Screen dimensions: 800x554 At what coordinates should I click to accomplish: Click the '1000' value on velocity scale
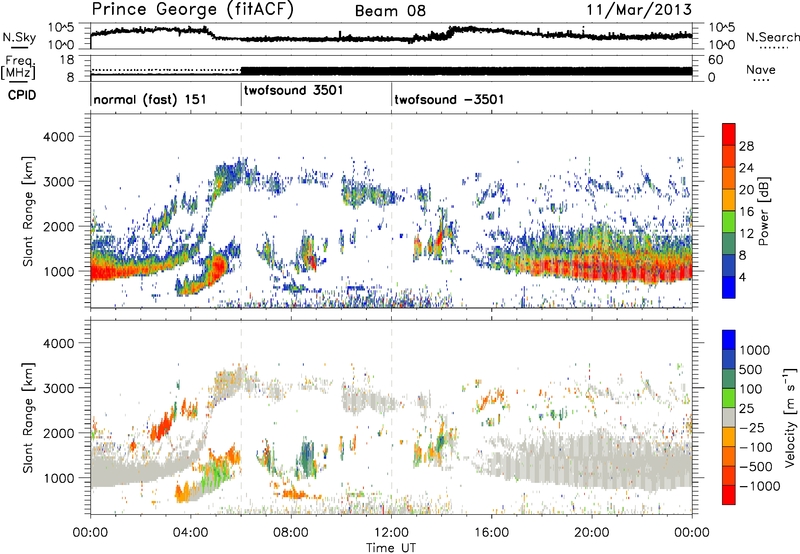point(754,350)
